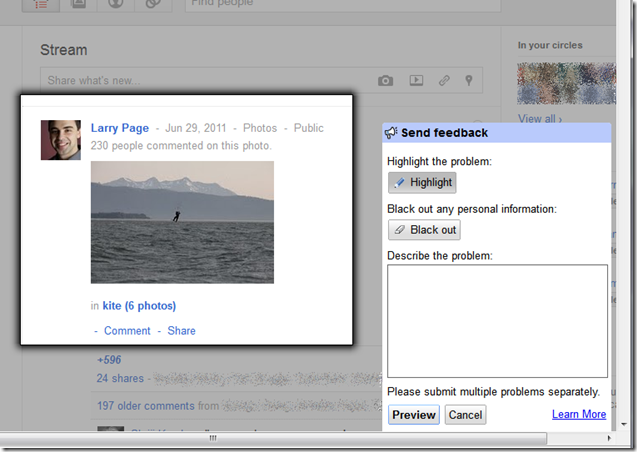
Task: Click the location pin icon in share box
Action: click(468, 81)
